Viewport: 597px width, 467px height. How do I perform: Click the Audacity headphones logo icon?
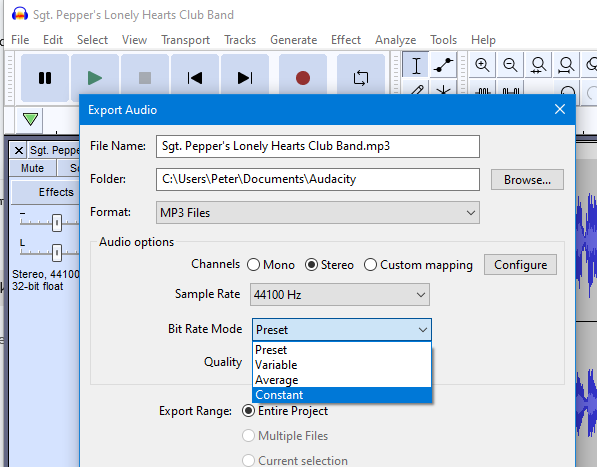(x=20, y=14)
